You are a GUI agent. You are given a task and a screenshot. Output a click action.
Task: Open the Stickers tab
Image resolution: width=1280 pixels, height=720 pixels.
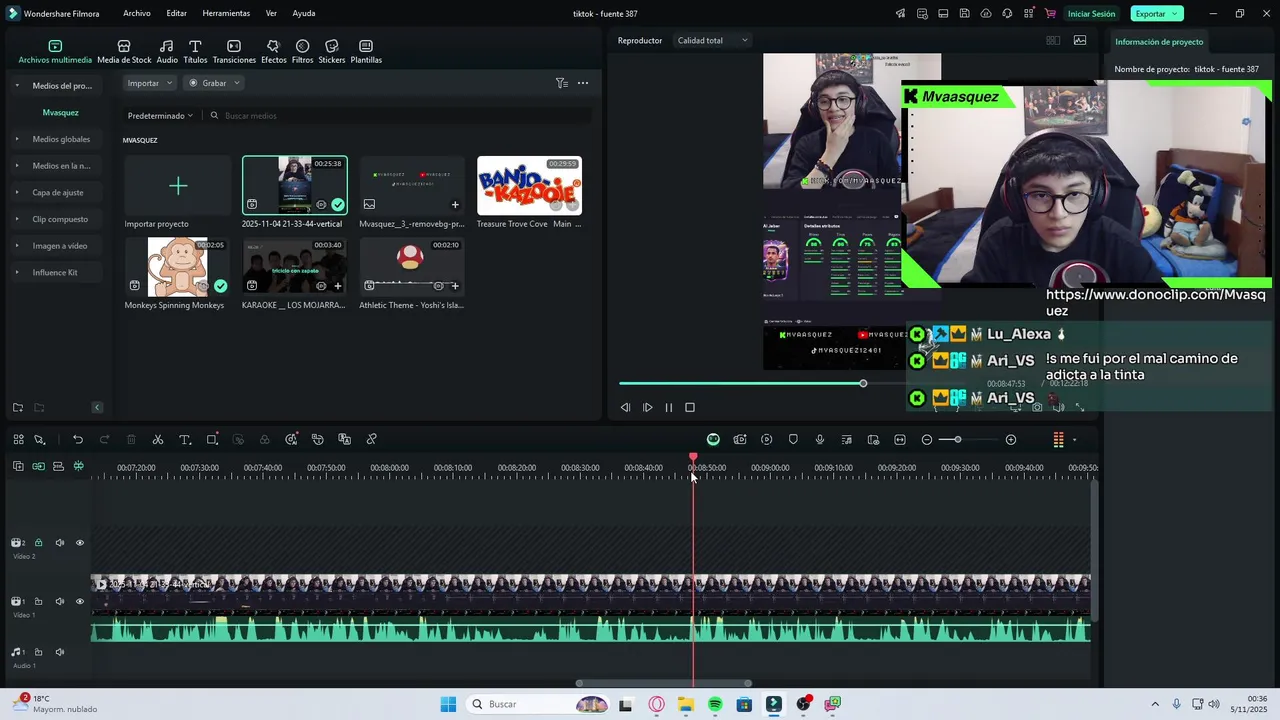pos(332,52)
